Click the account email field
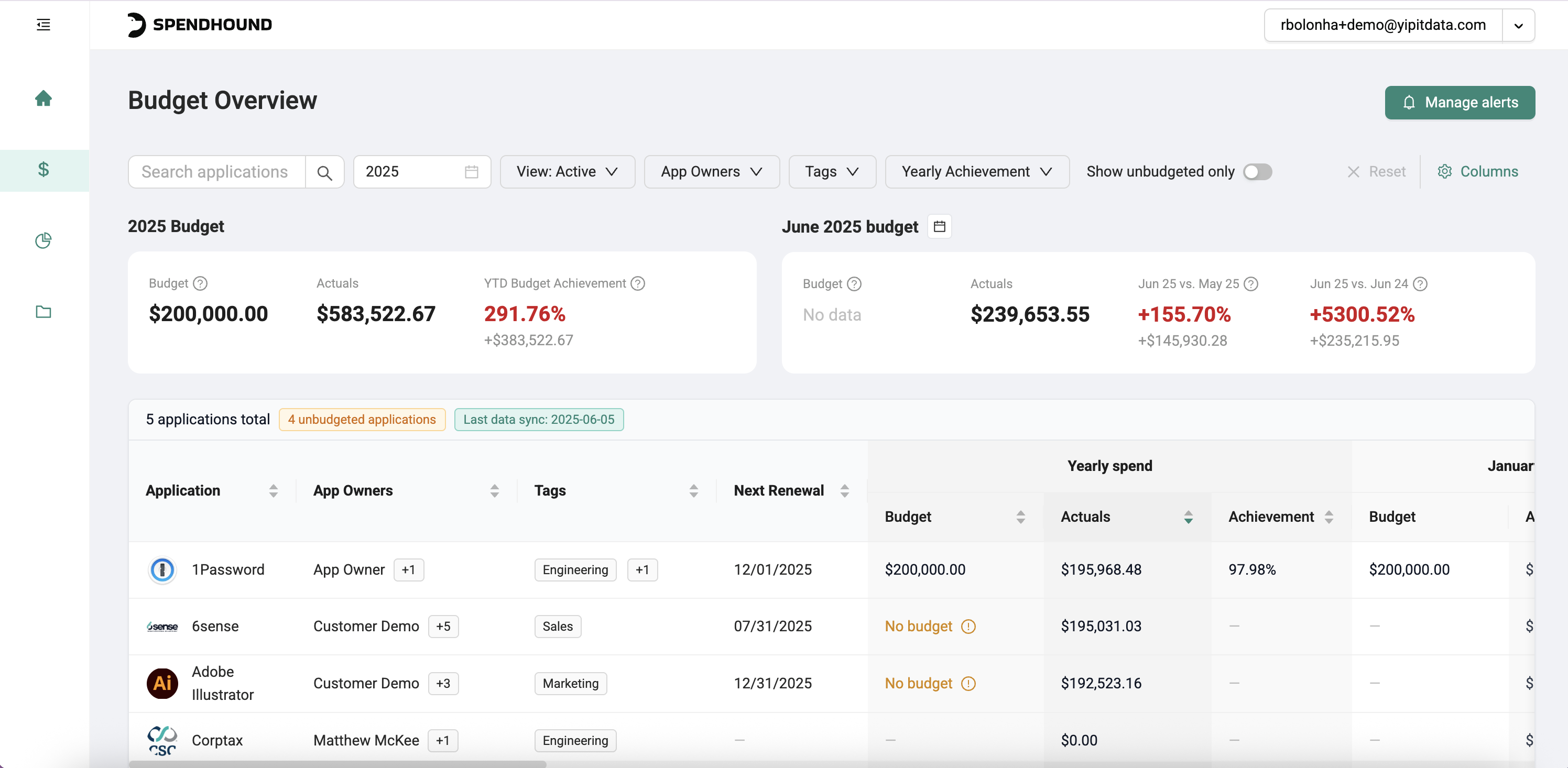The height and width of the screenshot is (768, 1568). click(1383, 26)
